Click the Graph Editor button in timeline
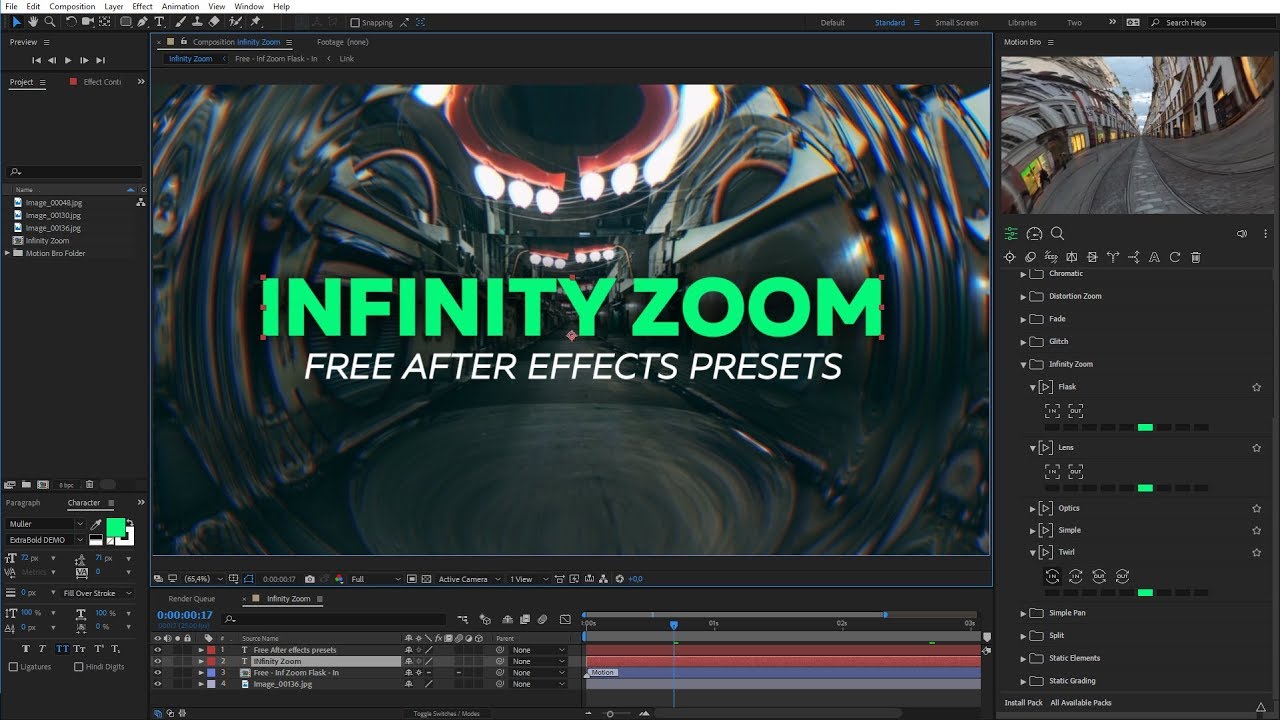 (x=565, y=619)
